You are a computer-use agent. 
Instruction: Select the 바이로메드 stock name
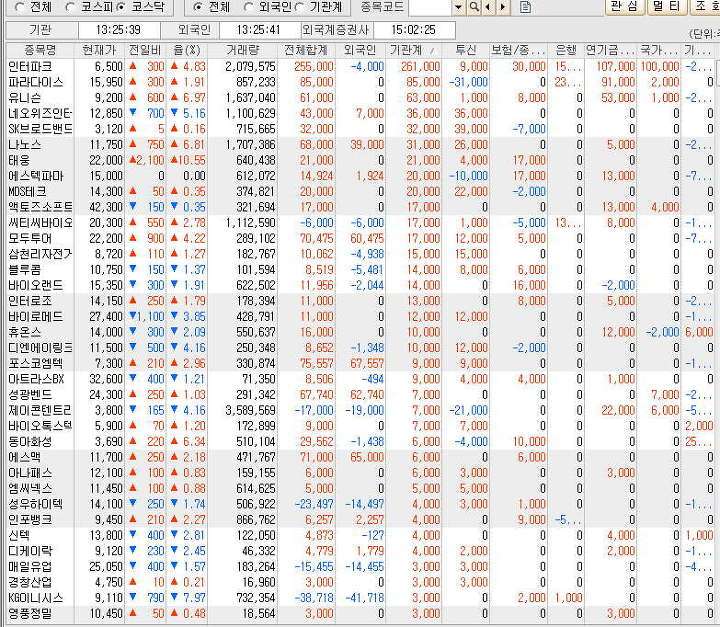tap(35, 316)
